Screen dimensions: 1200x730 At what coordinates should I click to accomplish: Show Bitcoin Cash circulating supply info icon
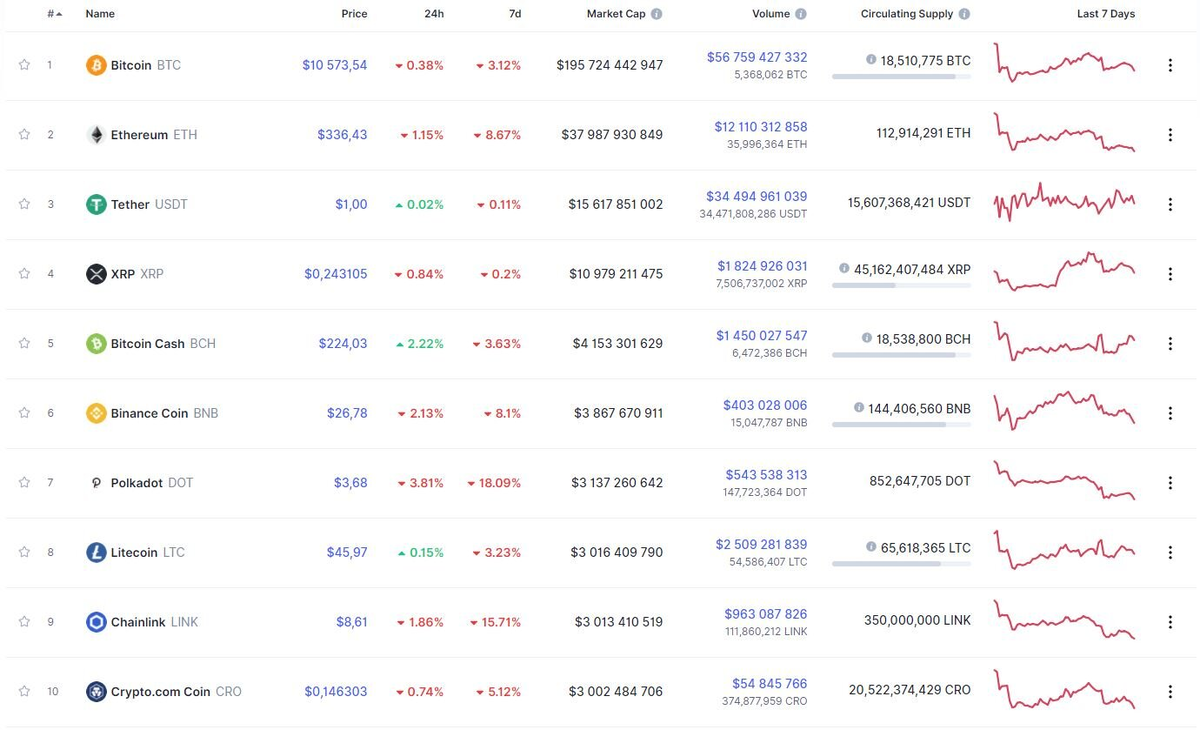(866, 339)
